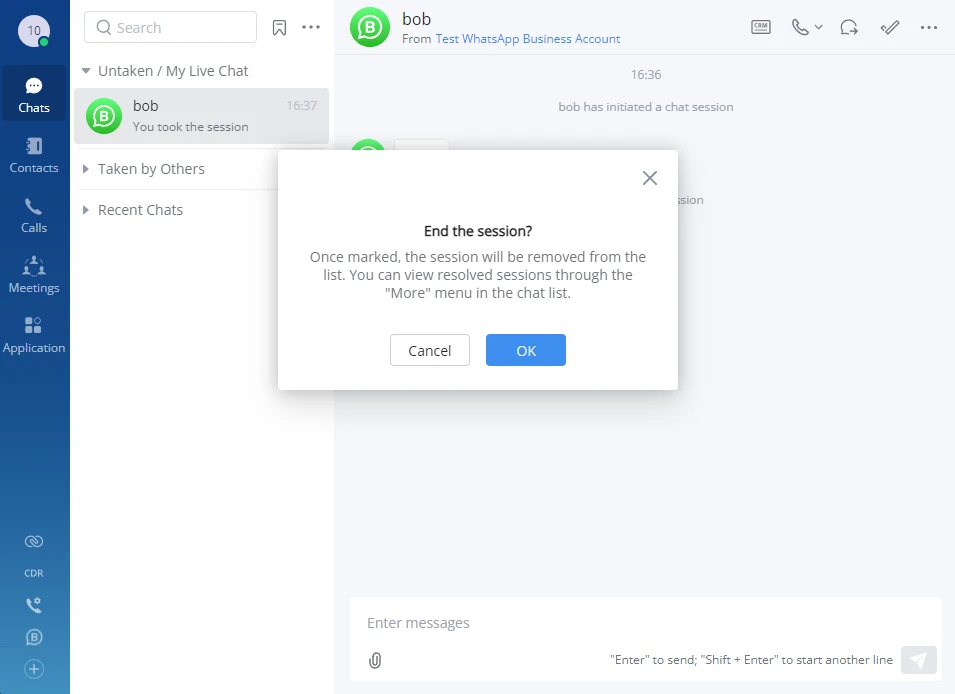Open the chat list More menu
955x694 pixels.
click(x=311, y=27)
